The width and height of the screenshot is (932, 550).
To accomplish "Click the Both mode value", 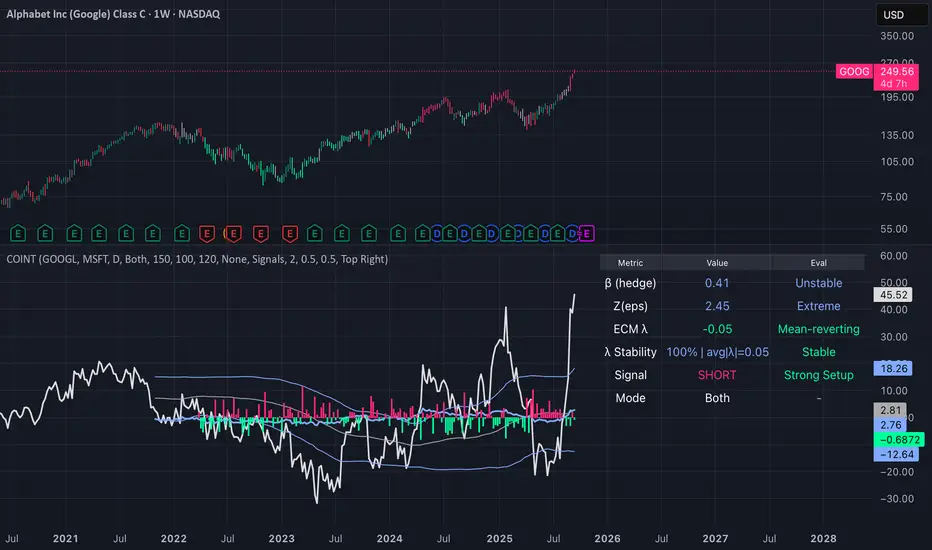I will click(717, 398).
